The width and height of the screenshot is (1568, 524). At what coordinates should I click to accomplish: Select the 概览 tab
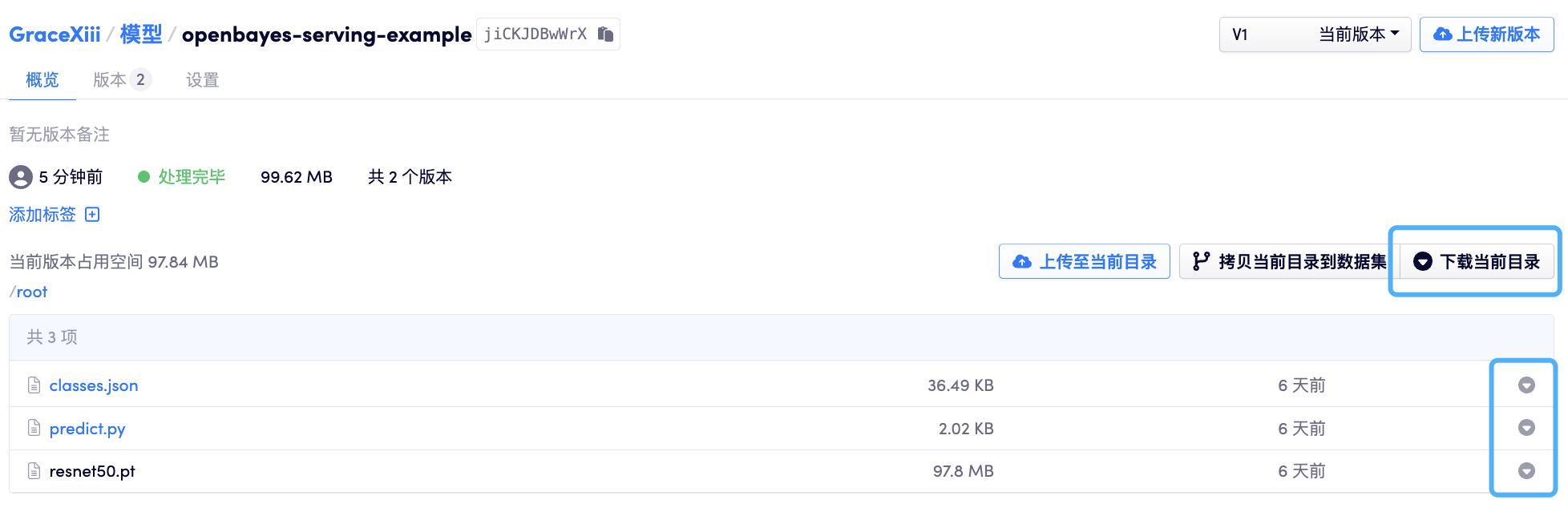pos(42,80)
